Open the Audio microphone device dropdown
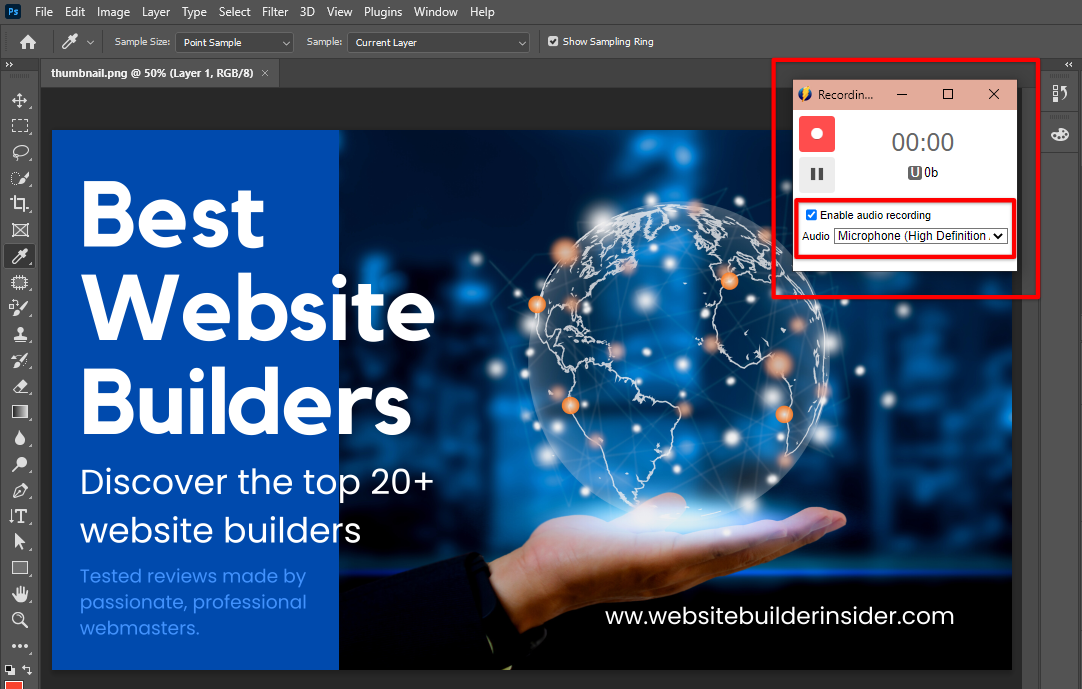 pos(921,236)
